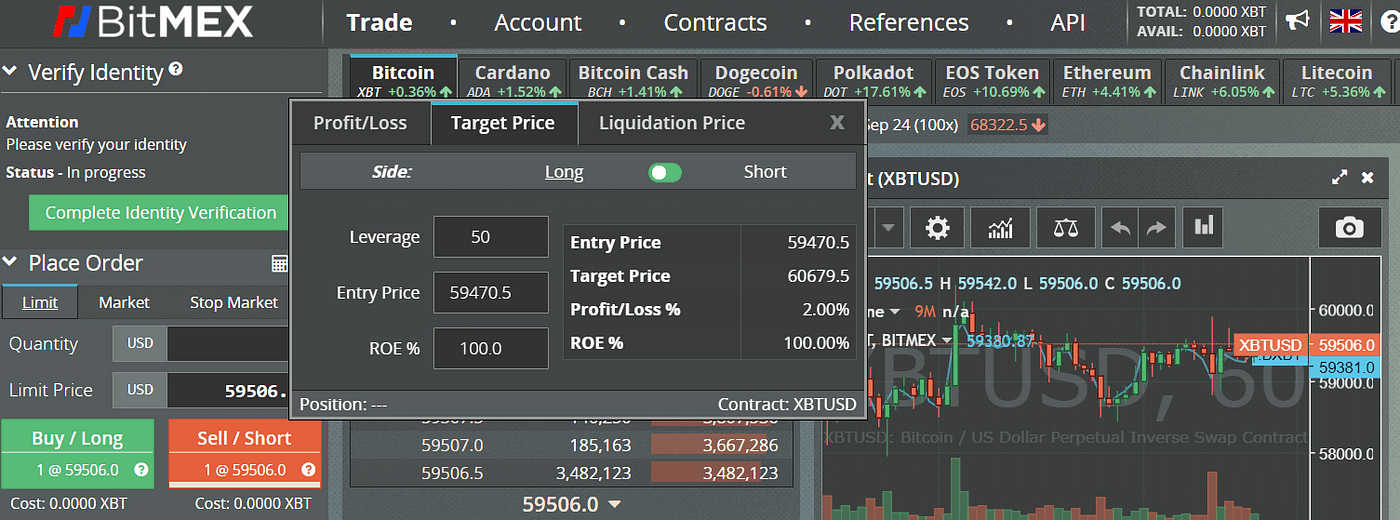The width and height of the screenshot is (1400, 520).
Task: Toggle the Long/Short side switch
Action: click(x=665, y=172)
